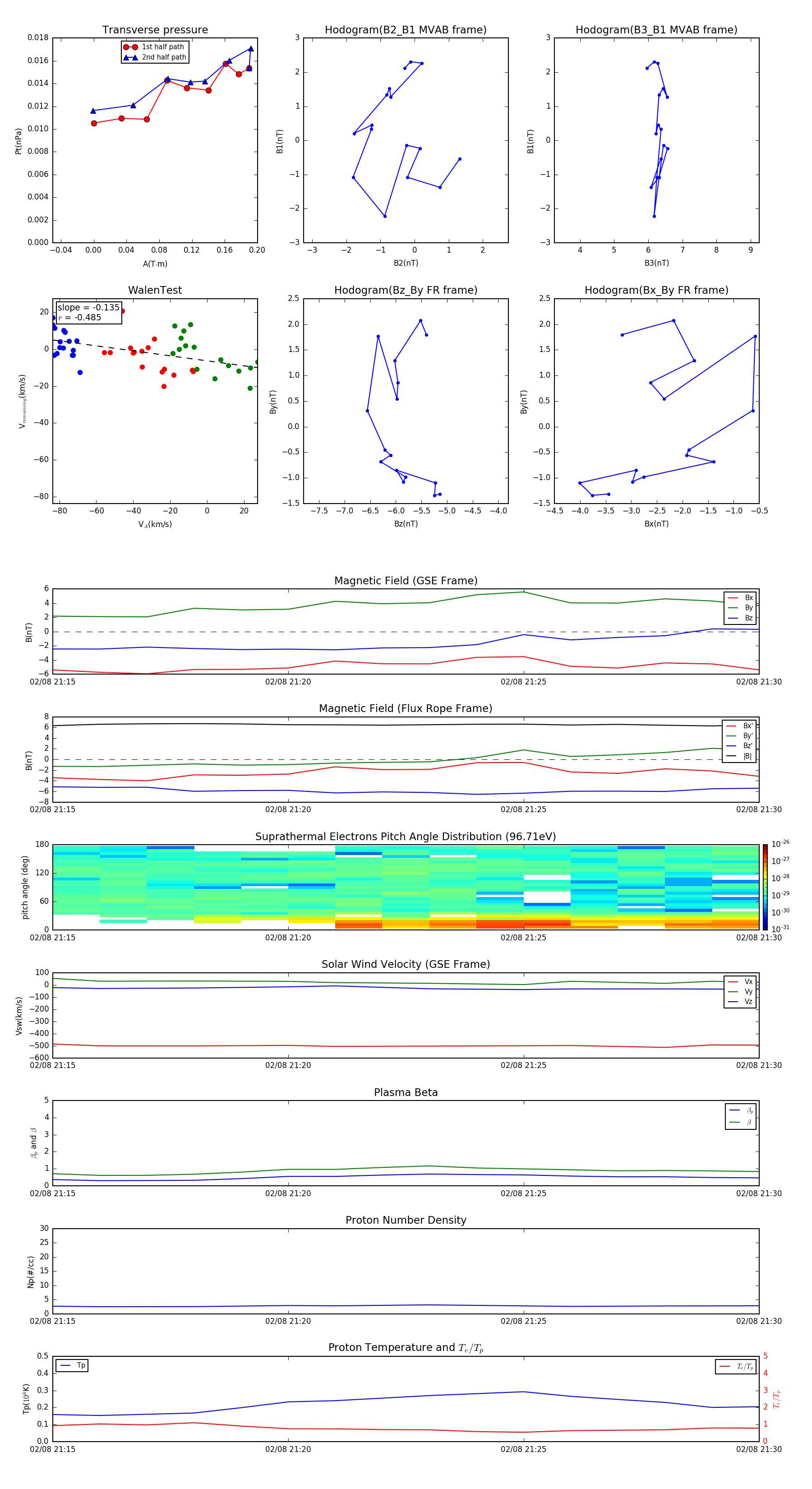Select the '2nd half path' legend entry

[155, 57]
